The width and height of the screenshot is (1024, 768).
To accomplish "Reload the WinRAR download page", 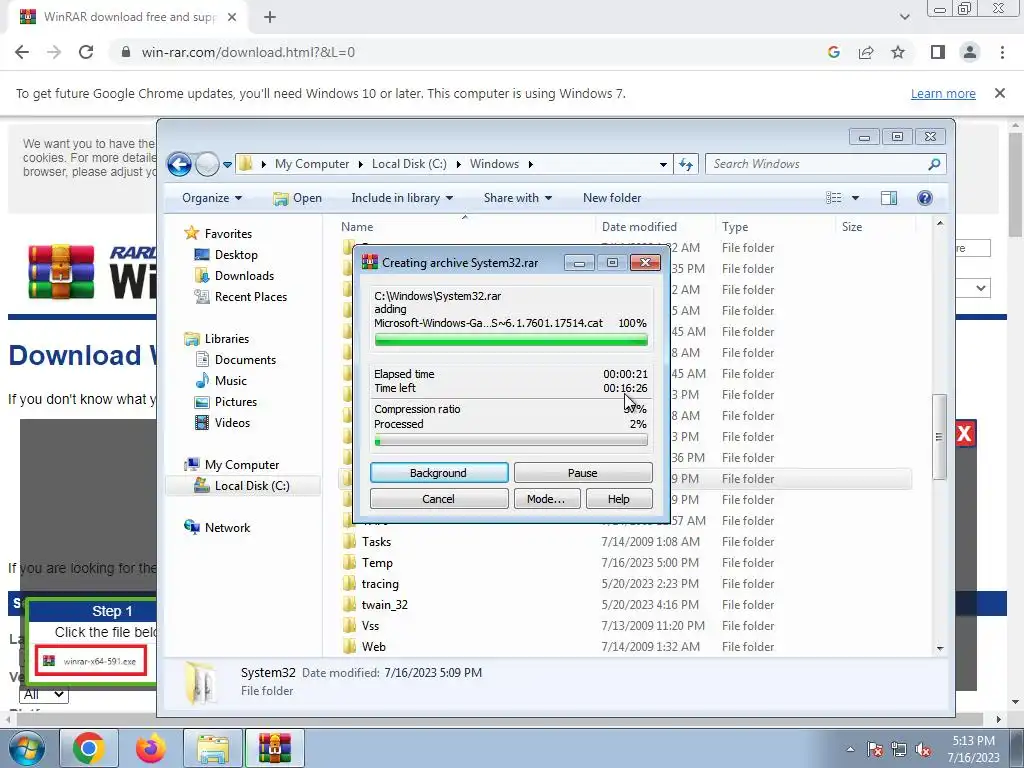I will (86, 52).
